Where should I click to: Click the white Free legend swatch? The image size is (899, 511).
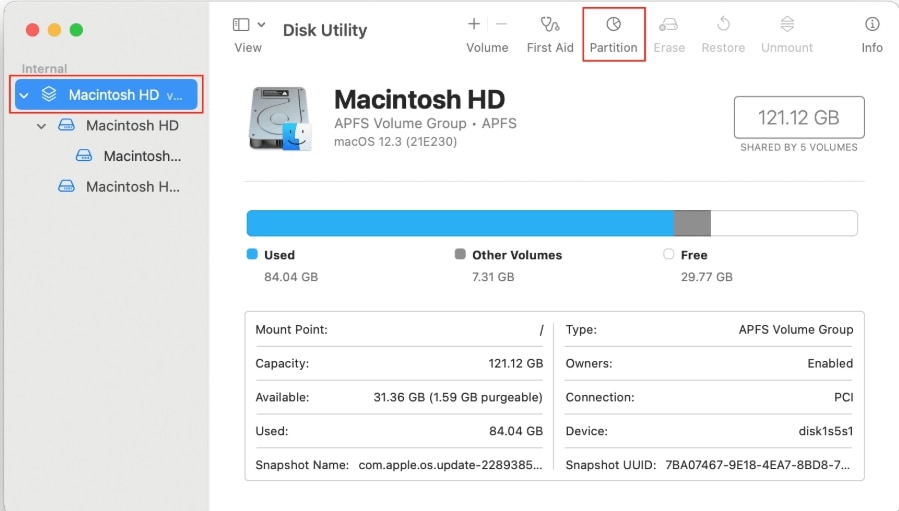coord(669,254)
